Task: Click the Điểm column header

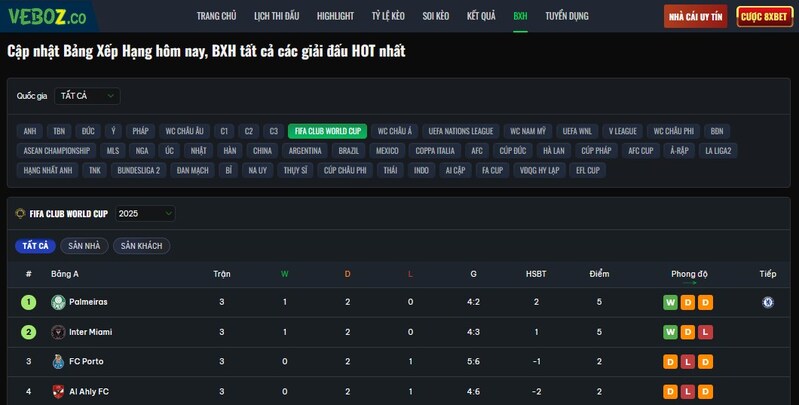Action: (x=599, y=274)
